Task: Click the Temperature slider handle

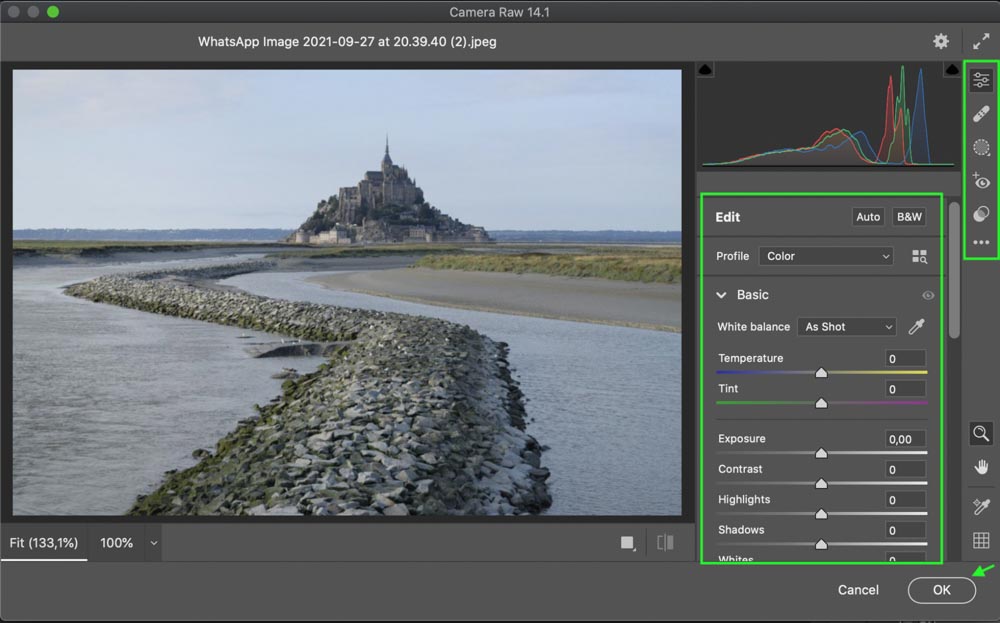Action: pyautogui.click(x=821, y=372)
